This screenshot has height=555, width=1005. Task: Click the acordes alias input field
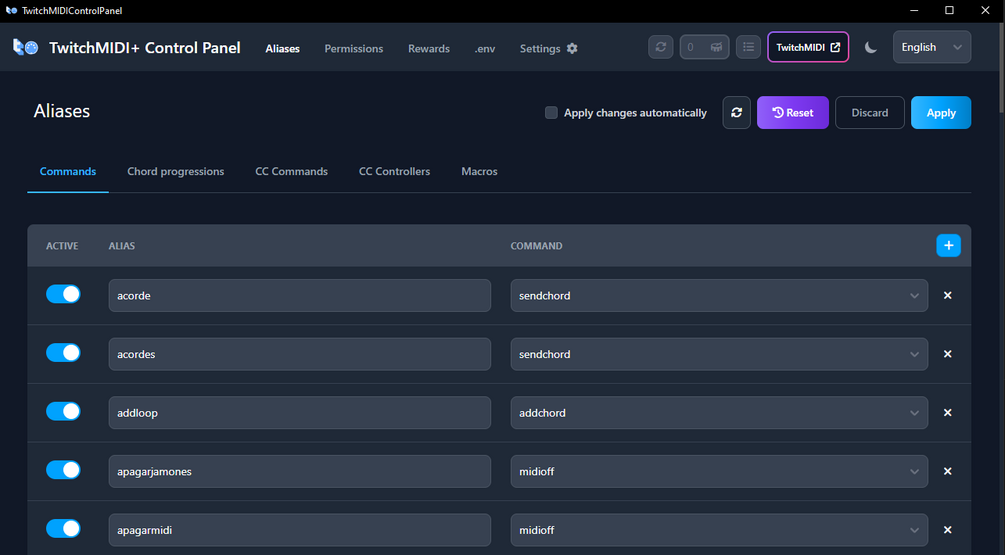click(300, 354)
